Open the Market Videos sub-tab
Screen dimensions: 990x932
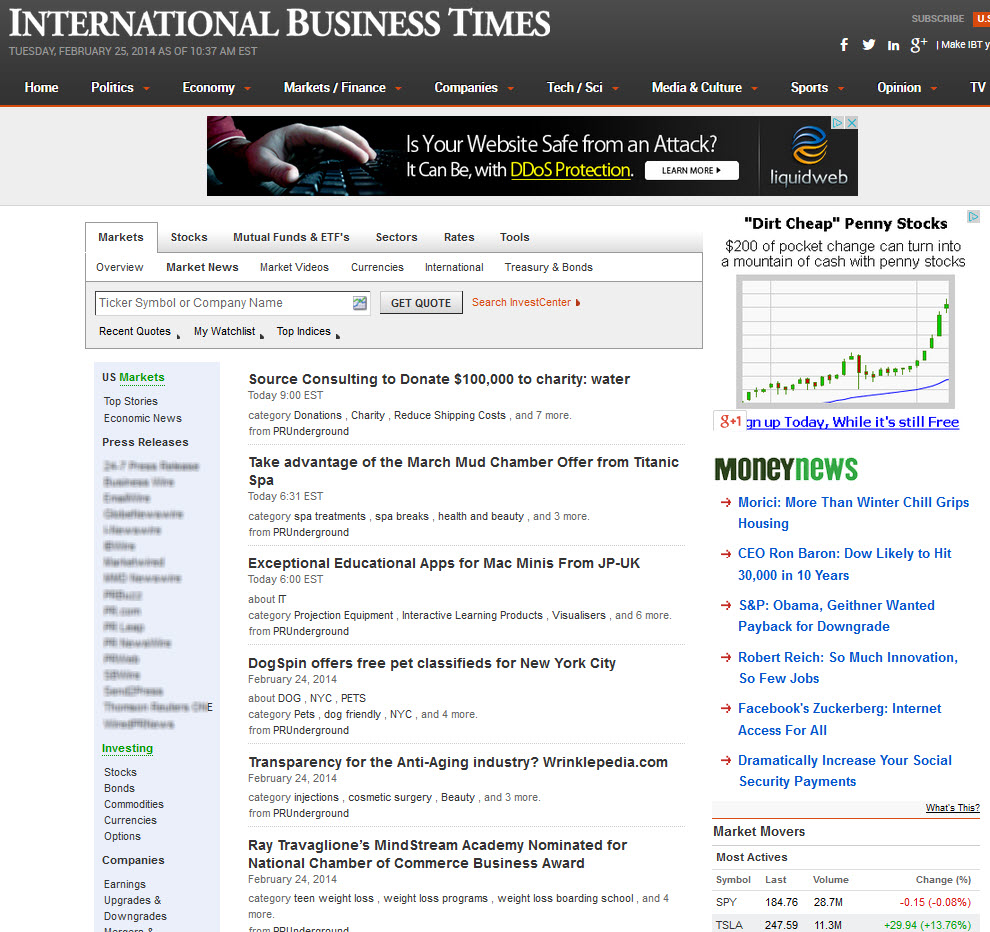pos(294,268)
